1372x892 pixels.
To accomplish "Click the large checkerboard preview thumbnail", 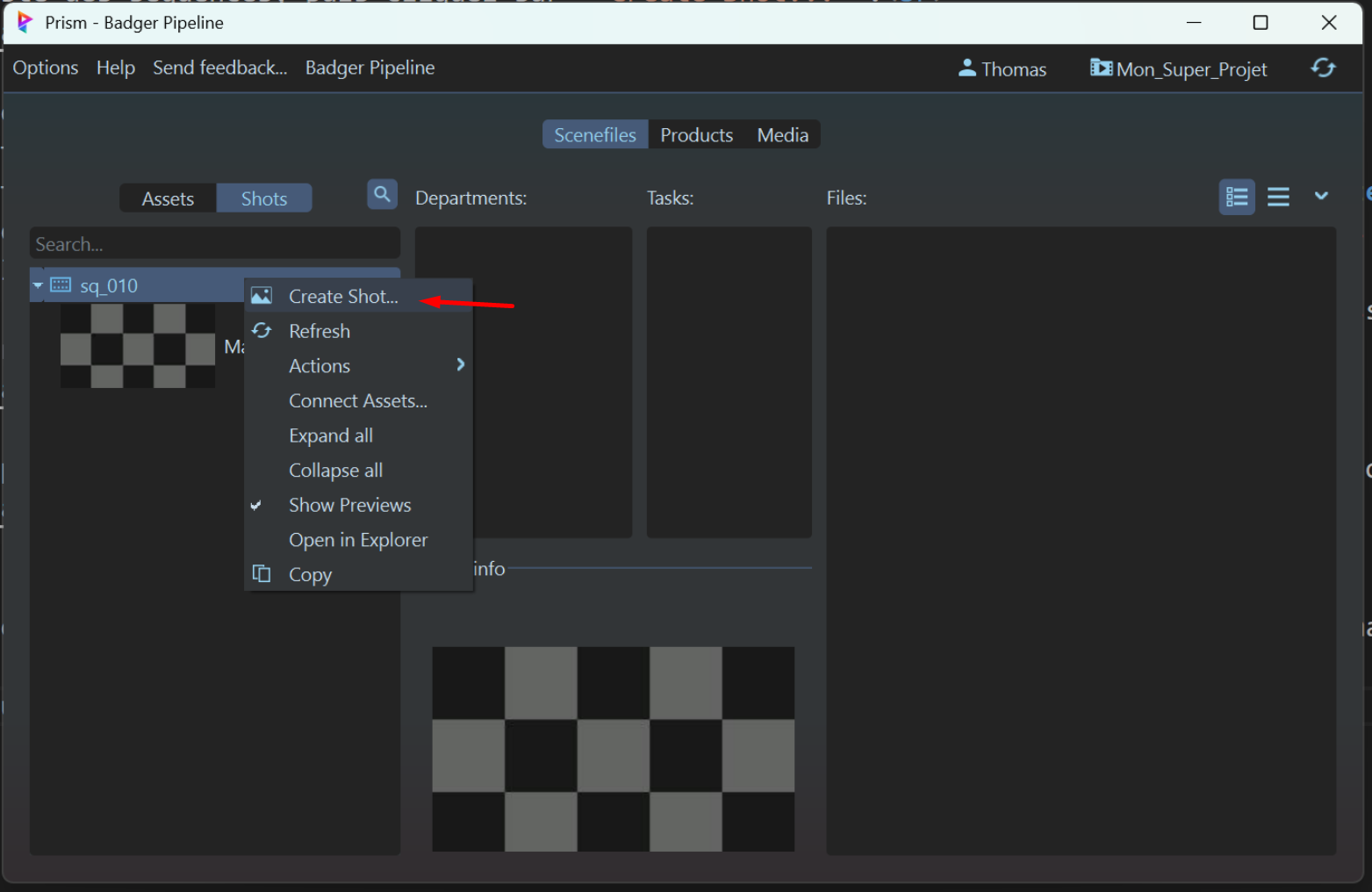I will coord(613,749).
